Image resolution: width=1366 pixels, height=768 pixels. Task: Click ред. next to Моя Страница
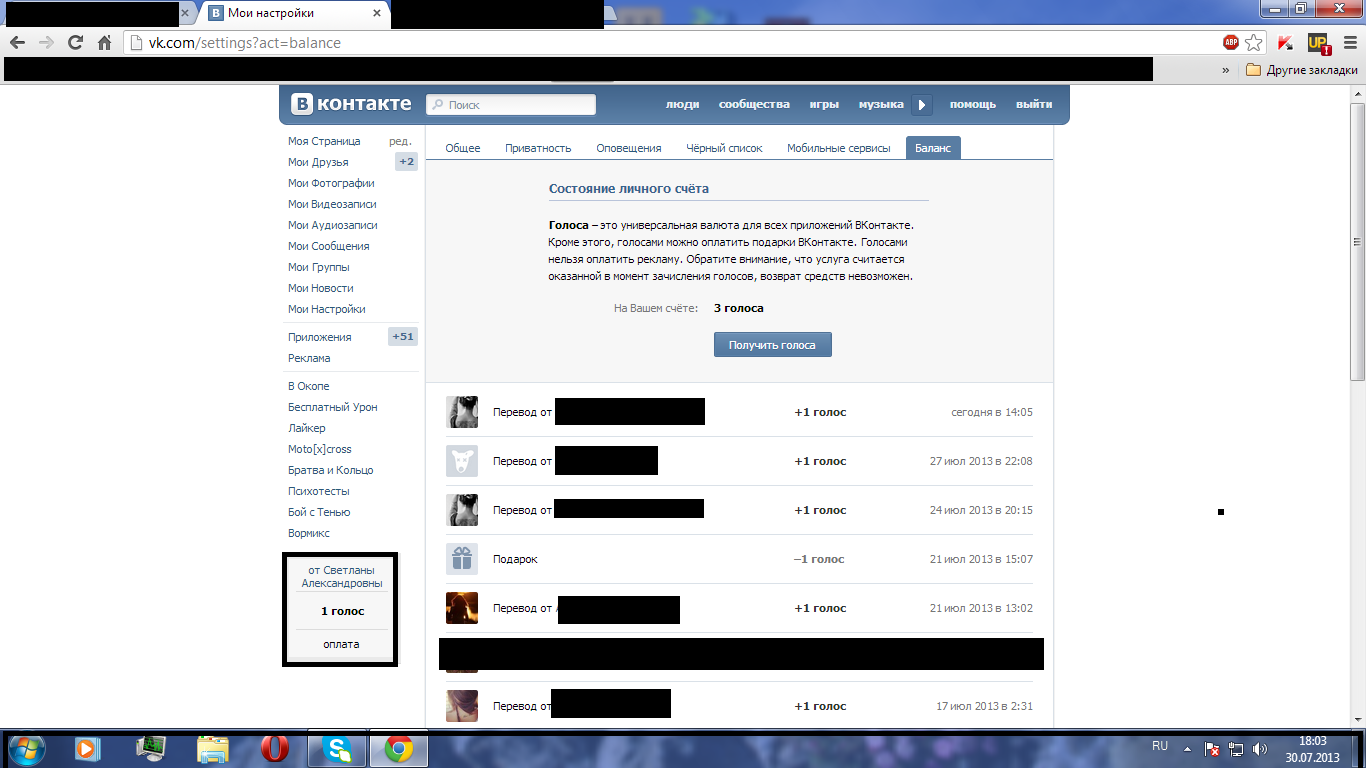(x=400, y=141)
